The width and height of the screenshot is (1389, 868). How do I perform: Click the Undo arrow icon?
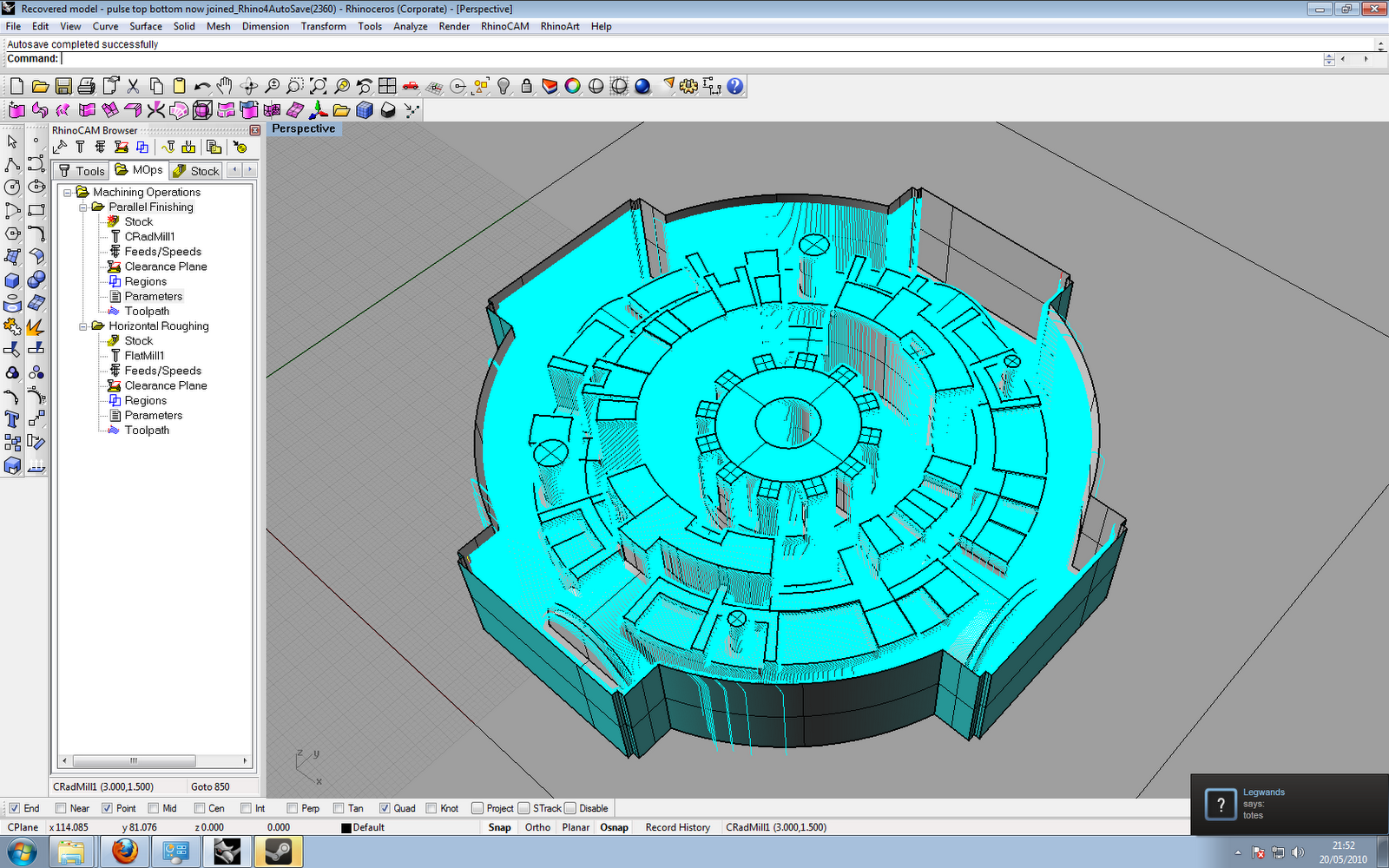(x=202, y=86)
